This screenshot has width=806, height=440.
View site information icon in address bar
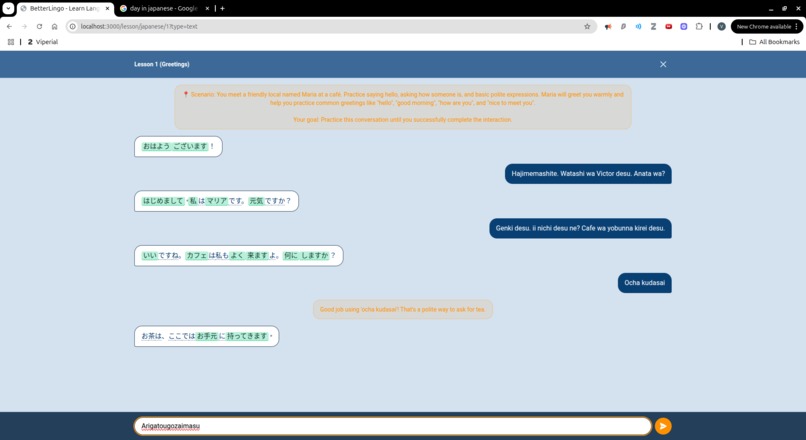[73, 27]
